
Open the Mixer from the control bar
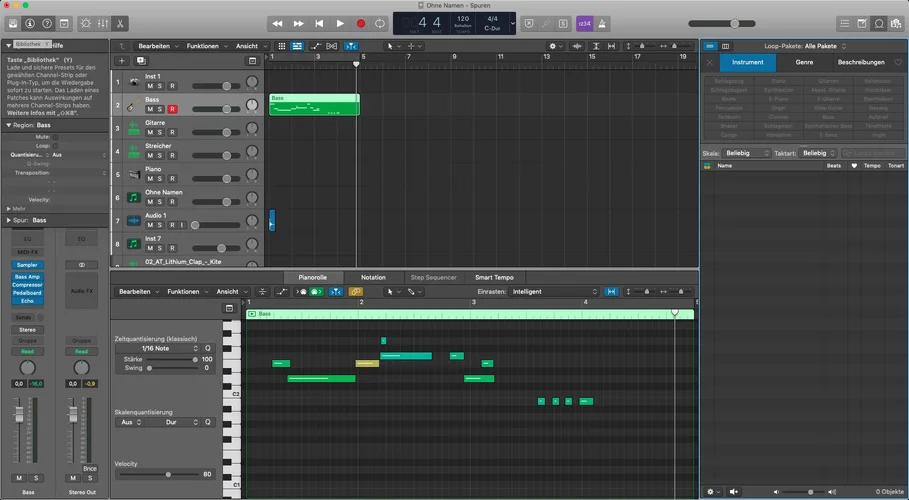click(x=101, y=23)
